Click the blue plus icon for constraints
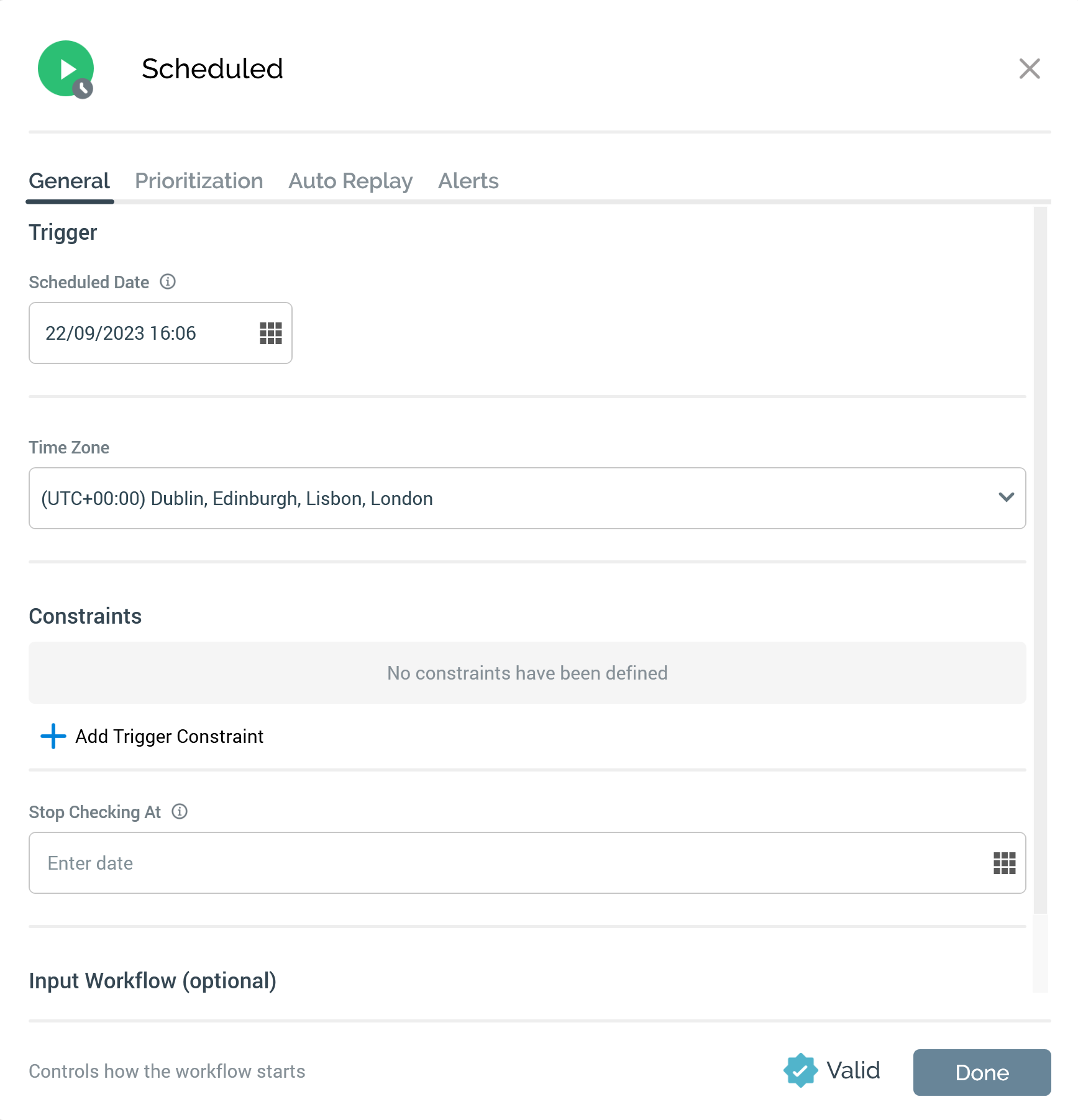 pyautogui.click(x=53, y=736)
